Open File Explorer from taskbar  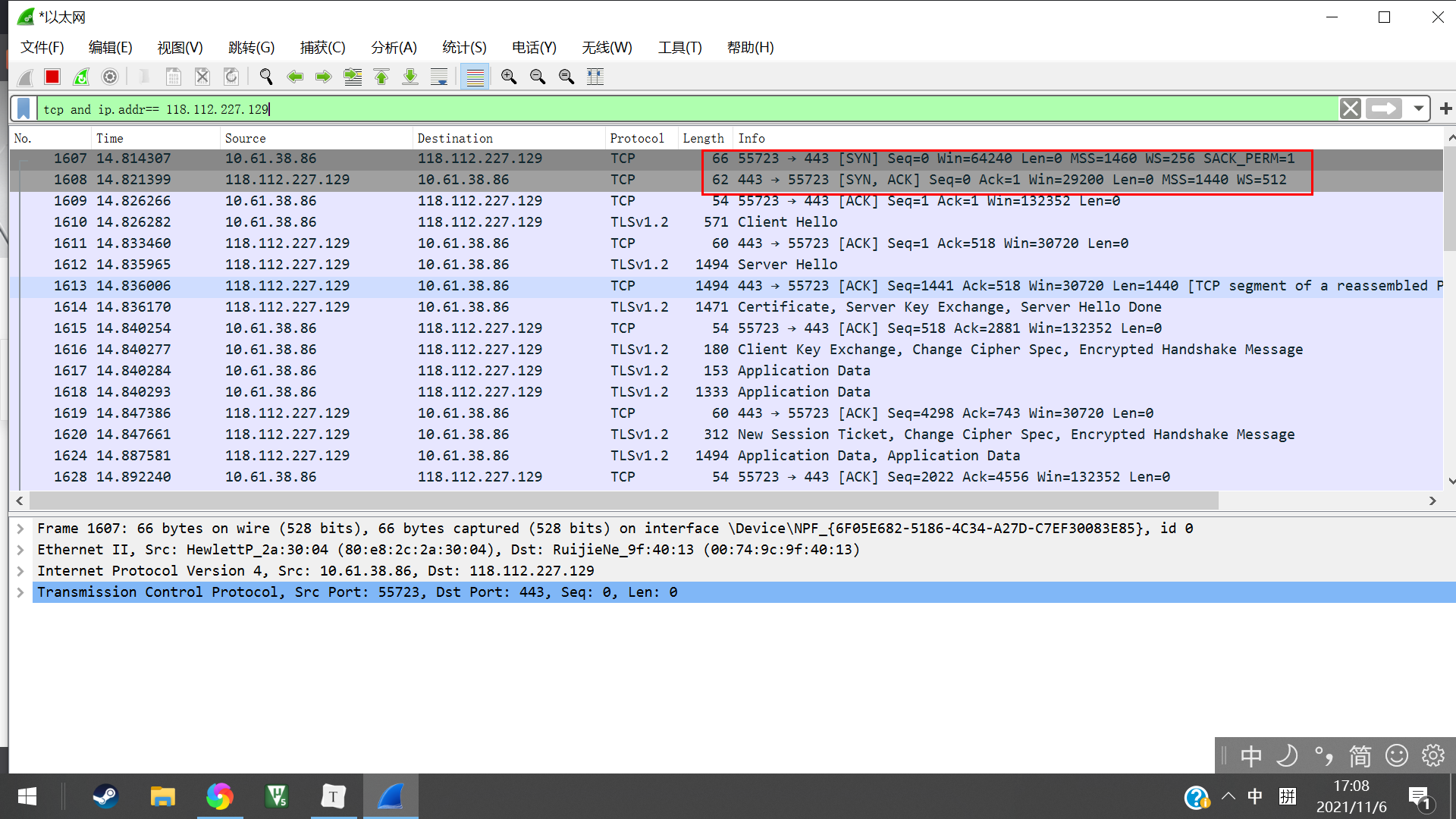[162, 796]
